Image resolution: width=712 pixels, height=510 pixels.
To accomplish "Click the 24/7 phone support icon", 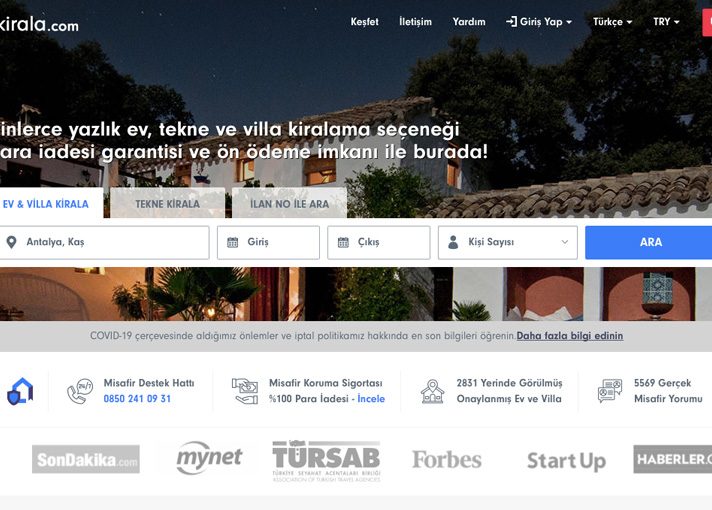I will (80, 391).
